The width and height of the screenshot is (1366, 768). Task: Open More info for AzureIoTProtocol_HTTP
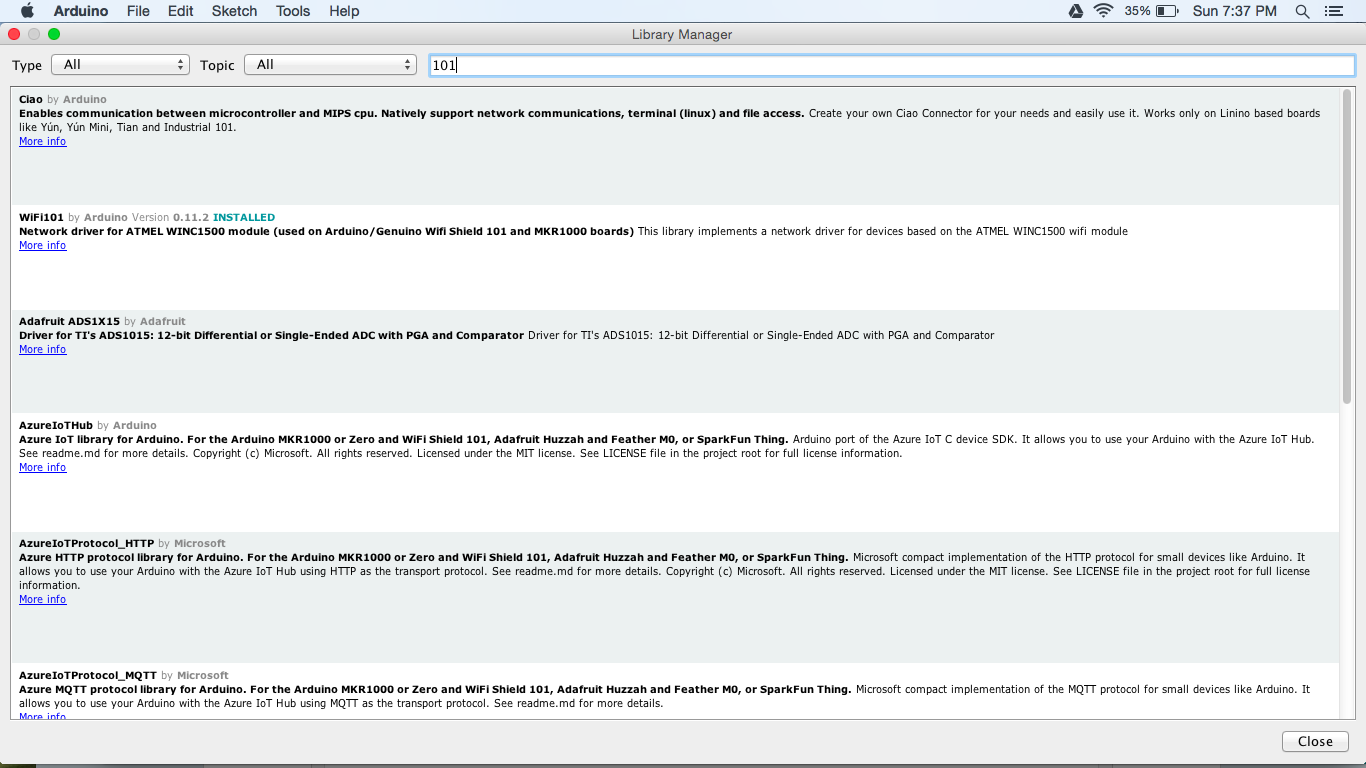pyautogui.click(x=43, y=600)
